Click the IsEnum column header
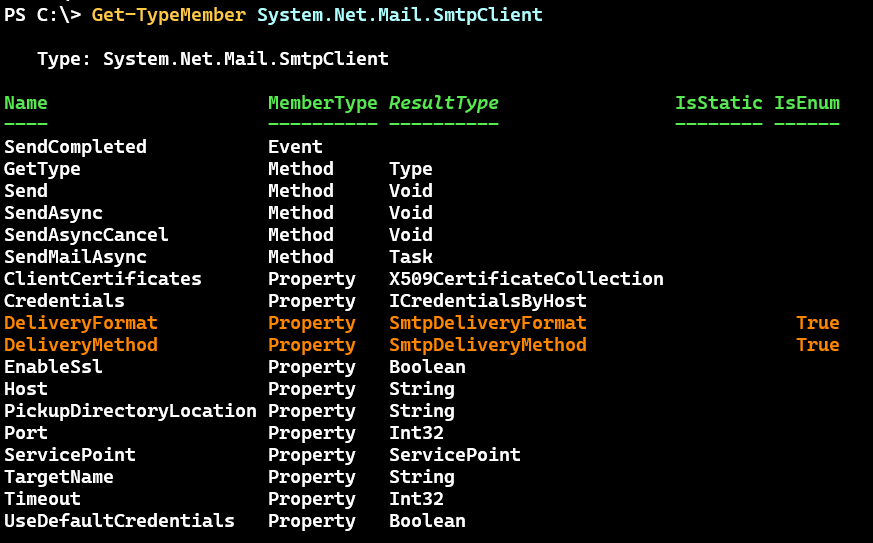Screen dimensions: 873x543 coord(807,103)
